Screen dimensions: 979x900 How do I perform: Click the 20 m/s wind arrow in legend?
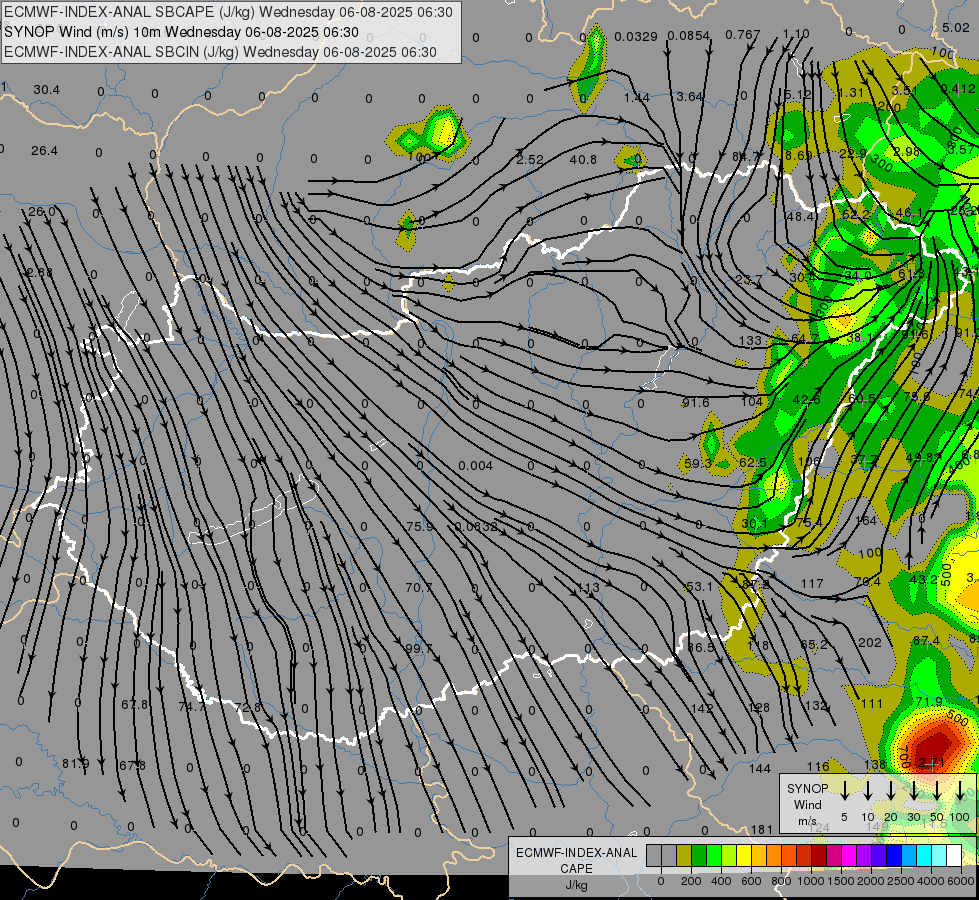(x=891, y=790)
